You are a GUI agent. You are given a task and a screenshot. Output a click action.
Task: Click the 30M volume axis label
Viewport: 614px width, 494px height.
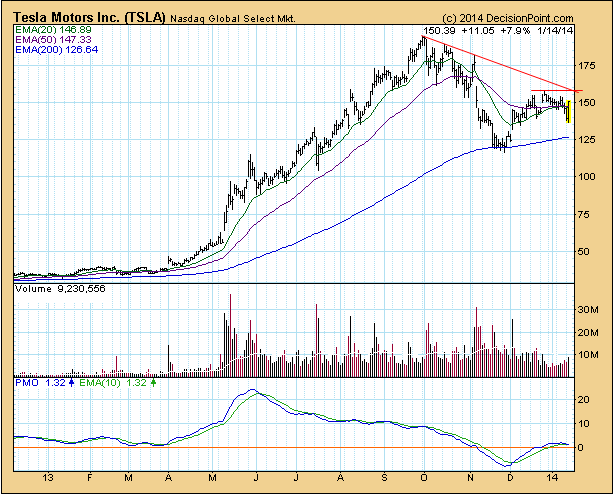(x=589, y=310)
